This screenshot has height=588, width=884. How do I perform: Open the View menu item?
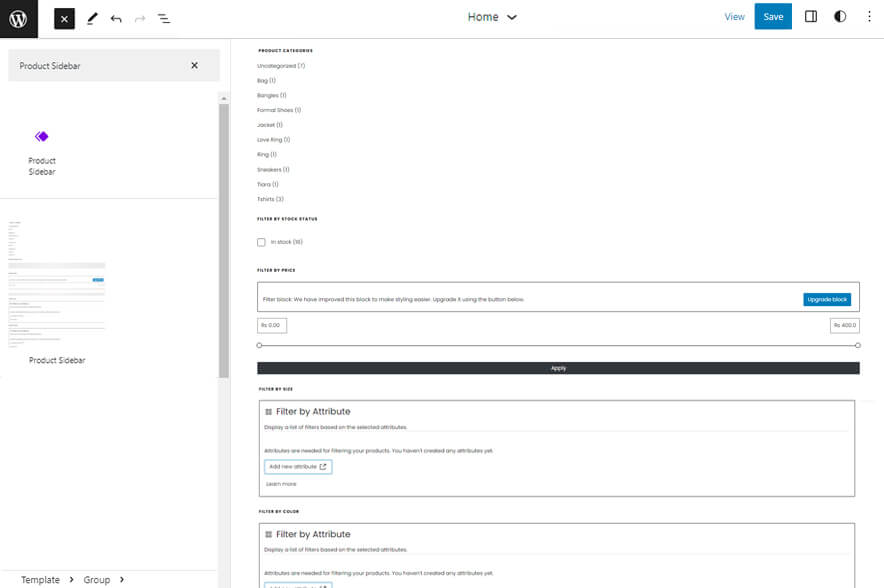click(x=734, y=16)
